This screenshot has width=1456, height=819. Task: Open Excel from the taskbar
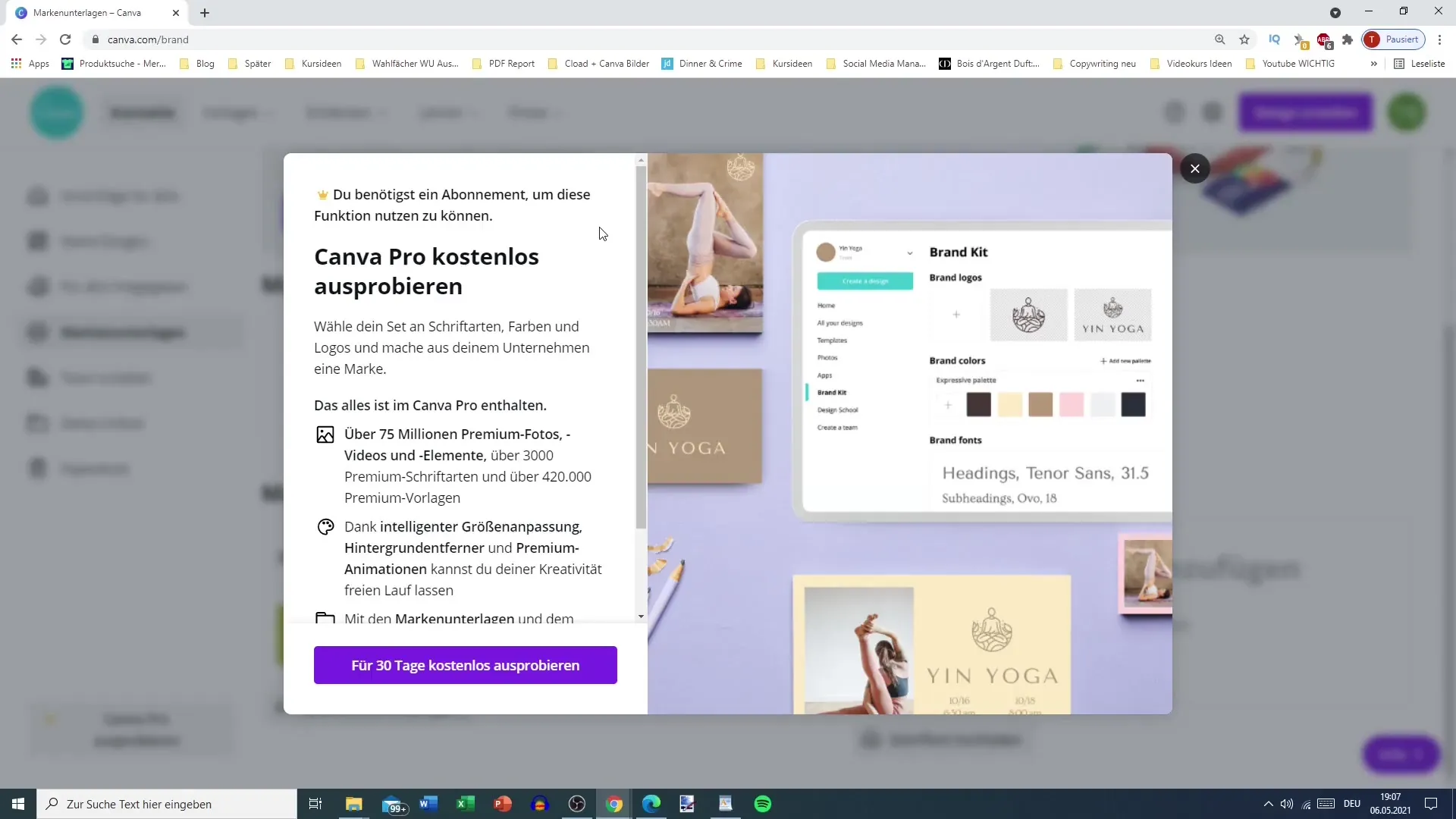pos(466,804)
